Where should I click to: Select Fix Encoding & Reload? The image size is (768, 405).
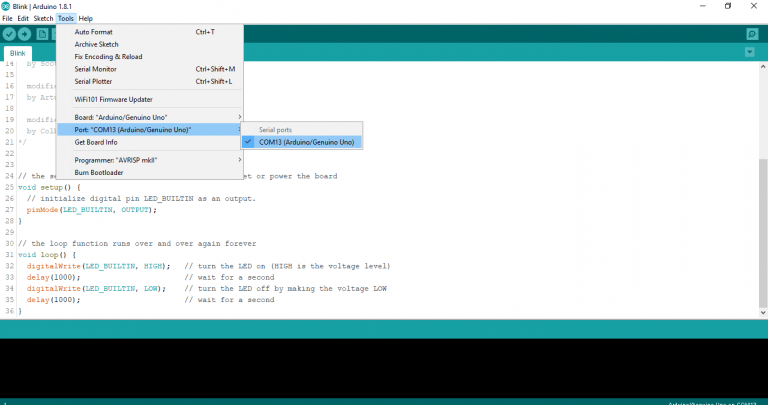(150, 56)
